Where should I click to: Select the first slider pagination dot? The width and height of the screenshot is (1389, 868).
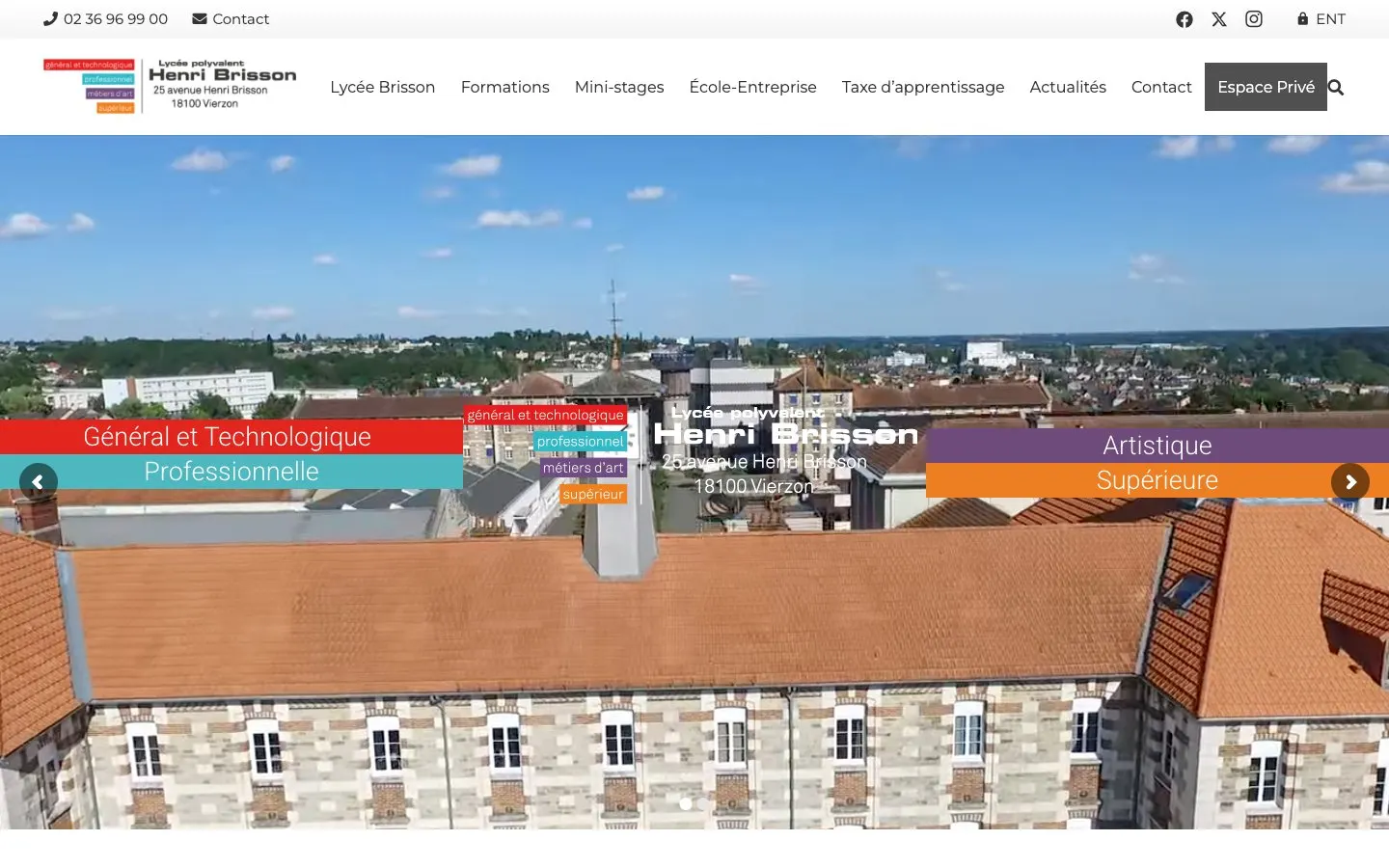tap(686, 803)
